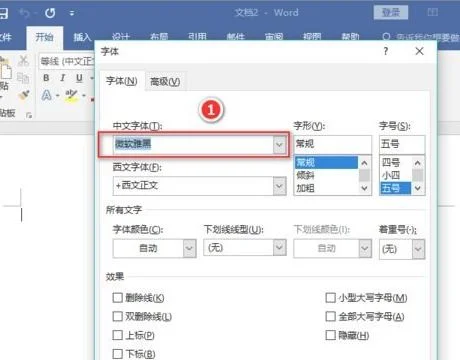
Task: Select 四号 in the size list
Action: pos(395,162)
